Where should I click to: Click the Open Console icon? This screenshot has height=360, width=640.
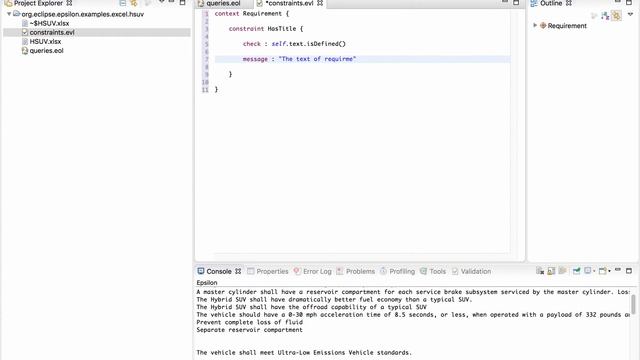[x=603, y=271]
